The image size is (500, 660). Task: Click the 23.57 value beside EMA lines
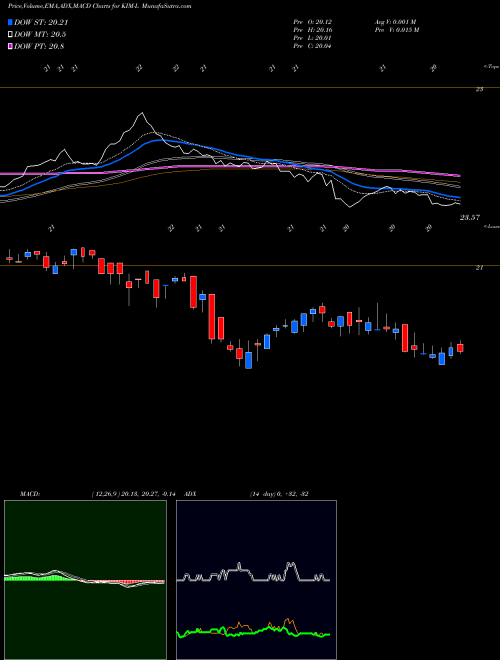click(x=470, y=218)
